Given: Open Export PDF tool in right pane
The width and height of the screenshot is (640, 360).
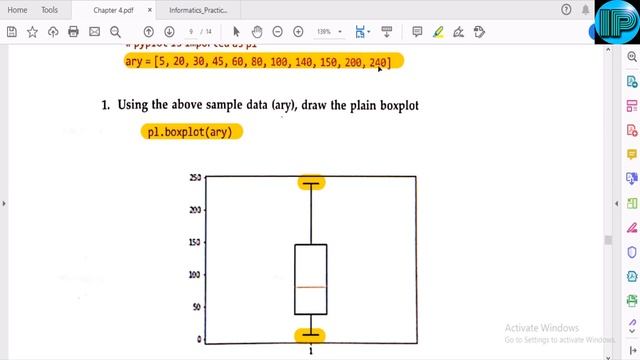Looking at the screenshot, I should tap(632, 81).
